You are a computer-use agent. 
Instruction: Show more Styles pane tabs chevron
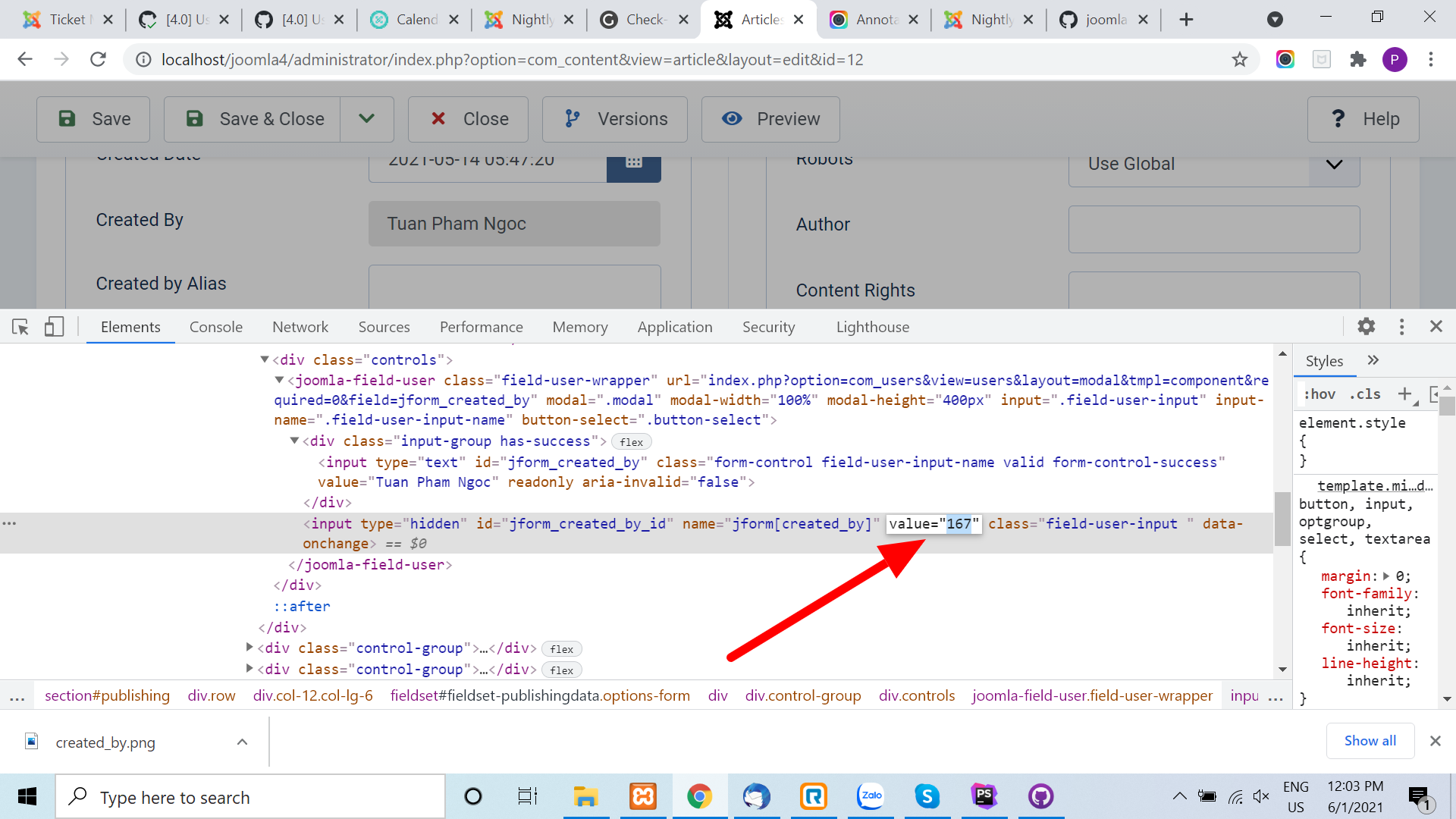pos(1373,360)
